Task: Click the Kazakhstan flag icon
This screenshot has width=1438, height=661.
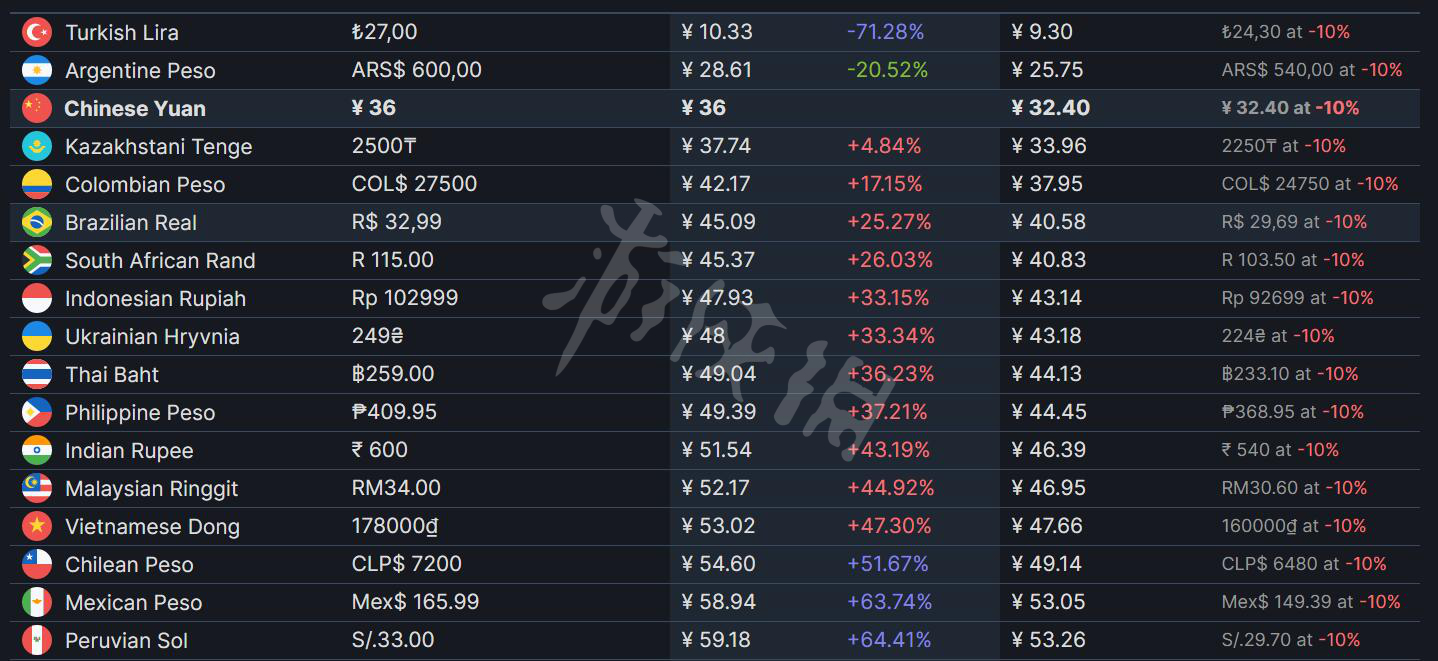Action: [37, 146]
